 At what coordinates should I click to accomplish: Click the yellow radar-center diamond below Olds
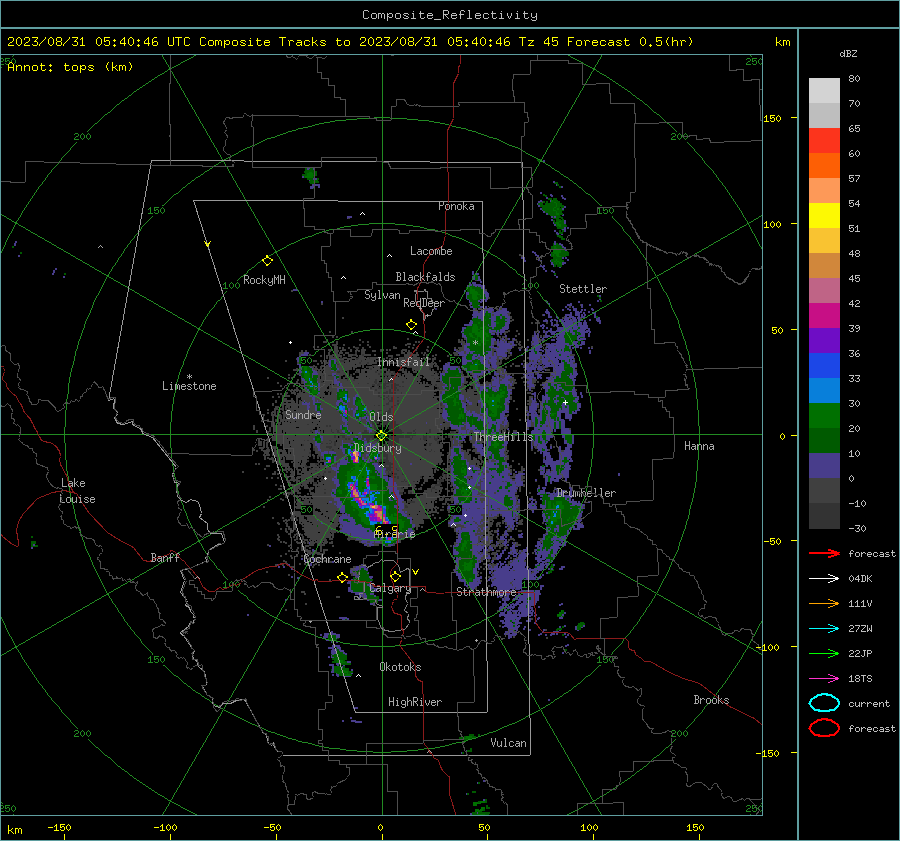coord(381,435)
